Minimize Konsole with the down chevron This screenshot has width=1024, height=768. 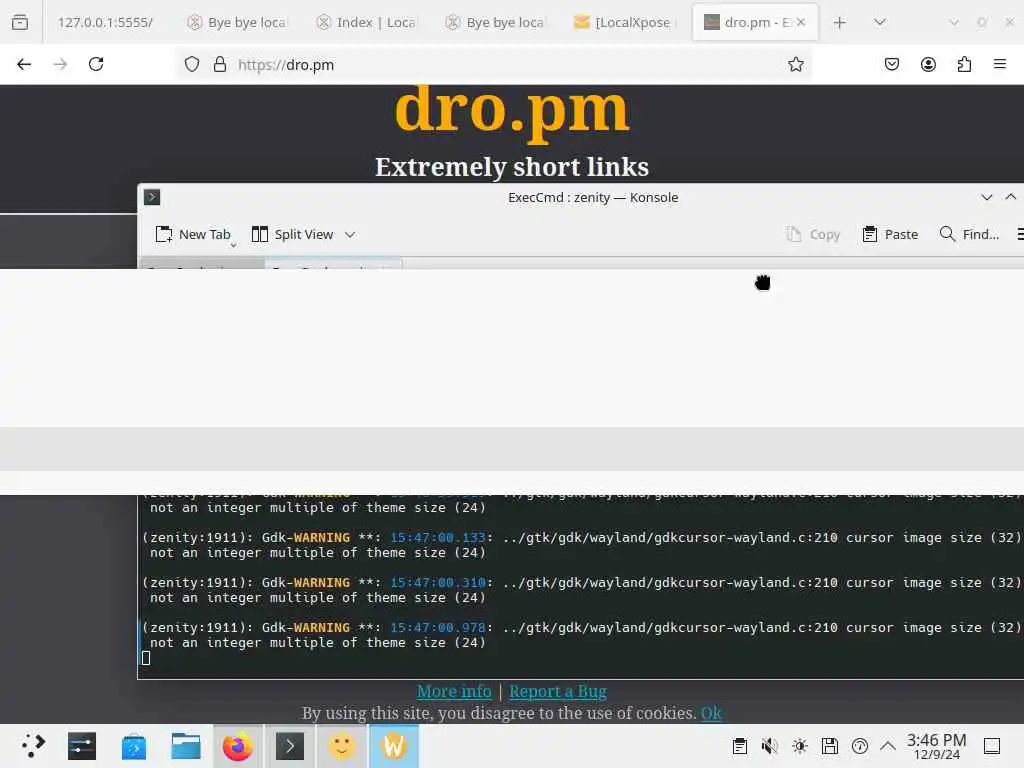[987, 197]
